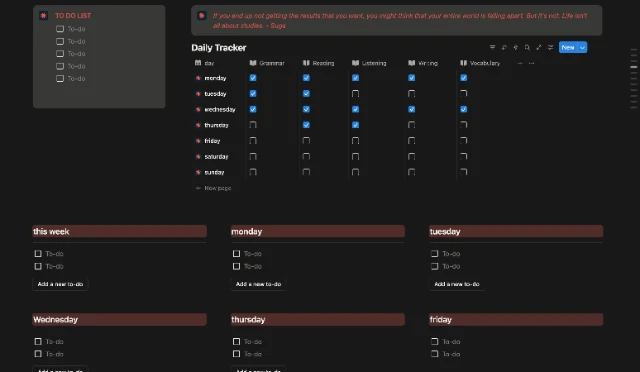
Task: Click the book icon in the Listening header
Action: [x=356, y=63]
